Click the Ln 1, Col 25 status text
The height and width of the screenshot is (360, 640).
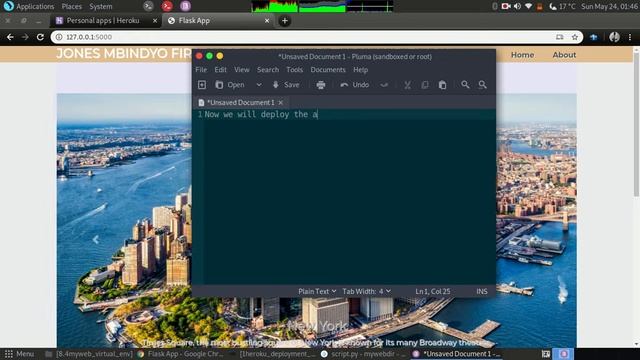pyautogui.click(x=433, y=291)
